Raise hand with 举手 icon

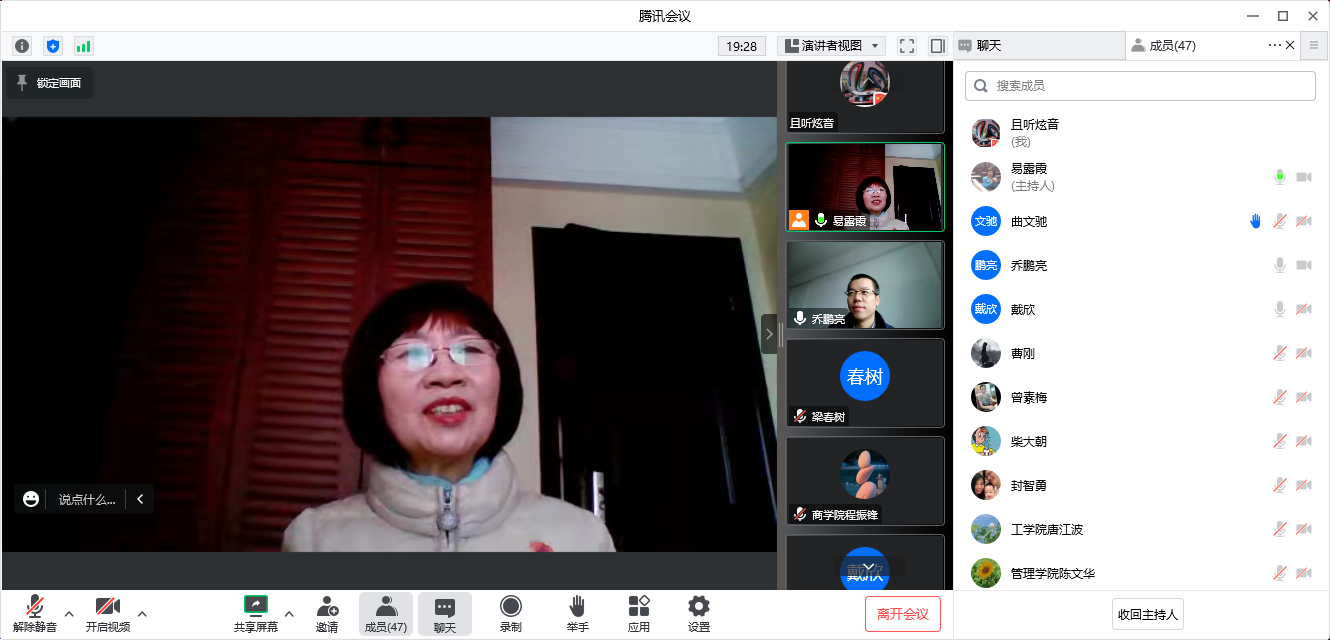coord(577,613)
